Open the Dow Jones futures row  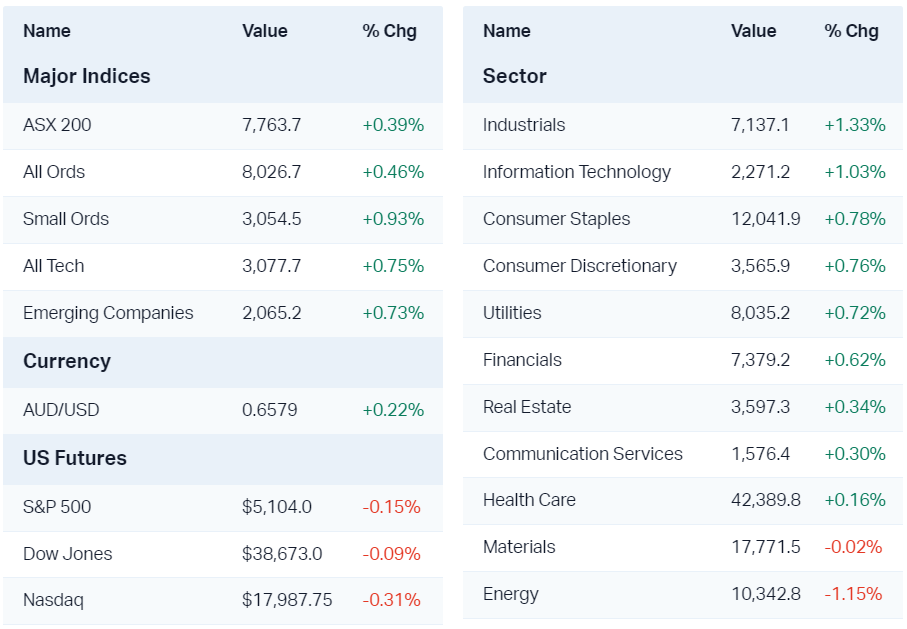pos(68,554)
